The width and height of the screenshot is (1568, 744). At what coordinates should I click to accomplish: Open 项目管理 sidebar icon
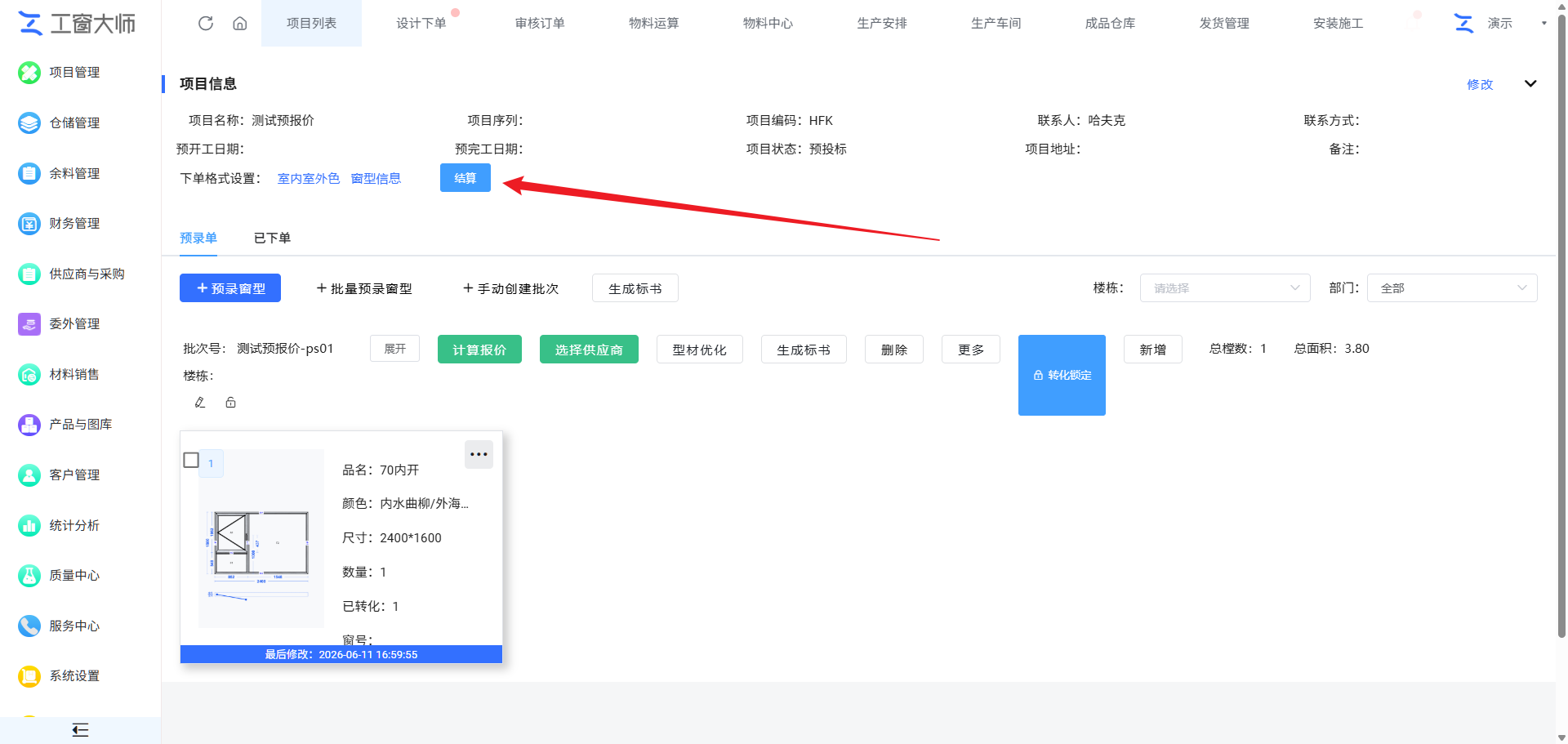(x=29, y=73)
